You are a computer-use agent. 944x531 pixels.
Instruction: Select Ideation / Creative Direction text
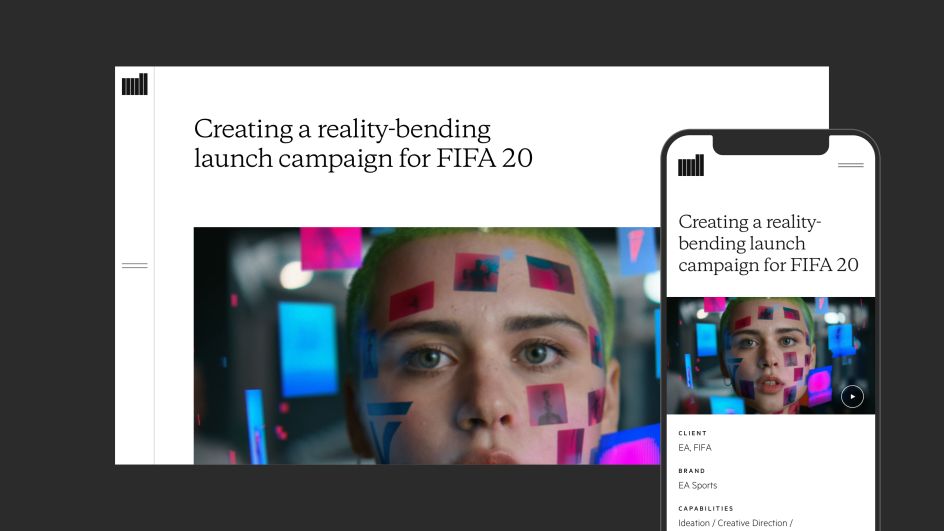(x=736, y=523)
